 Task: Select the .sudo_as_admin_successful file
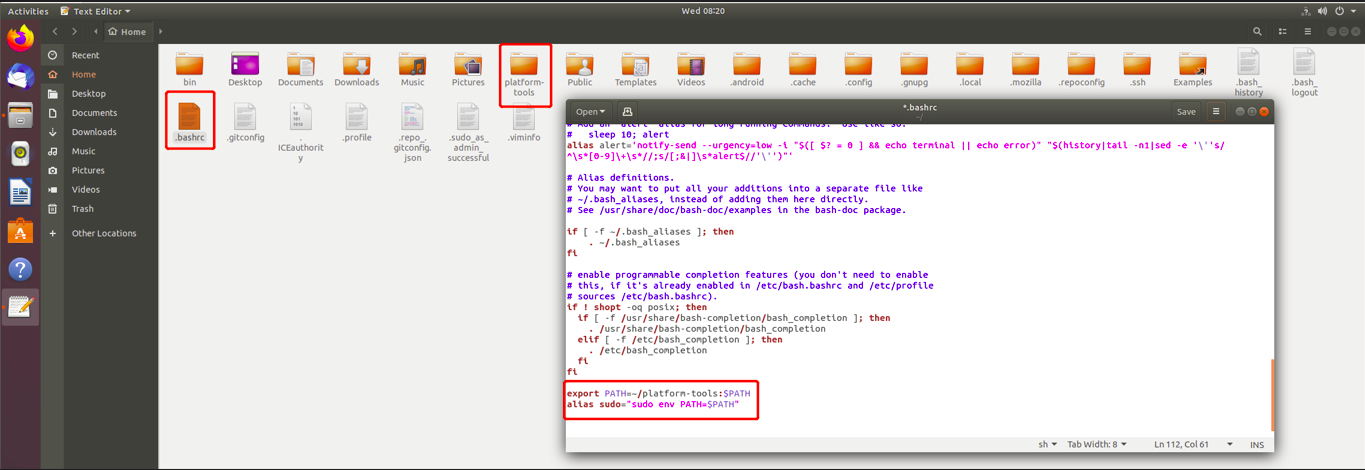[468, 132]
